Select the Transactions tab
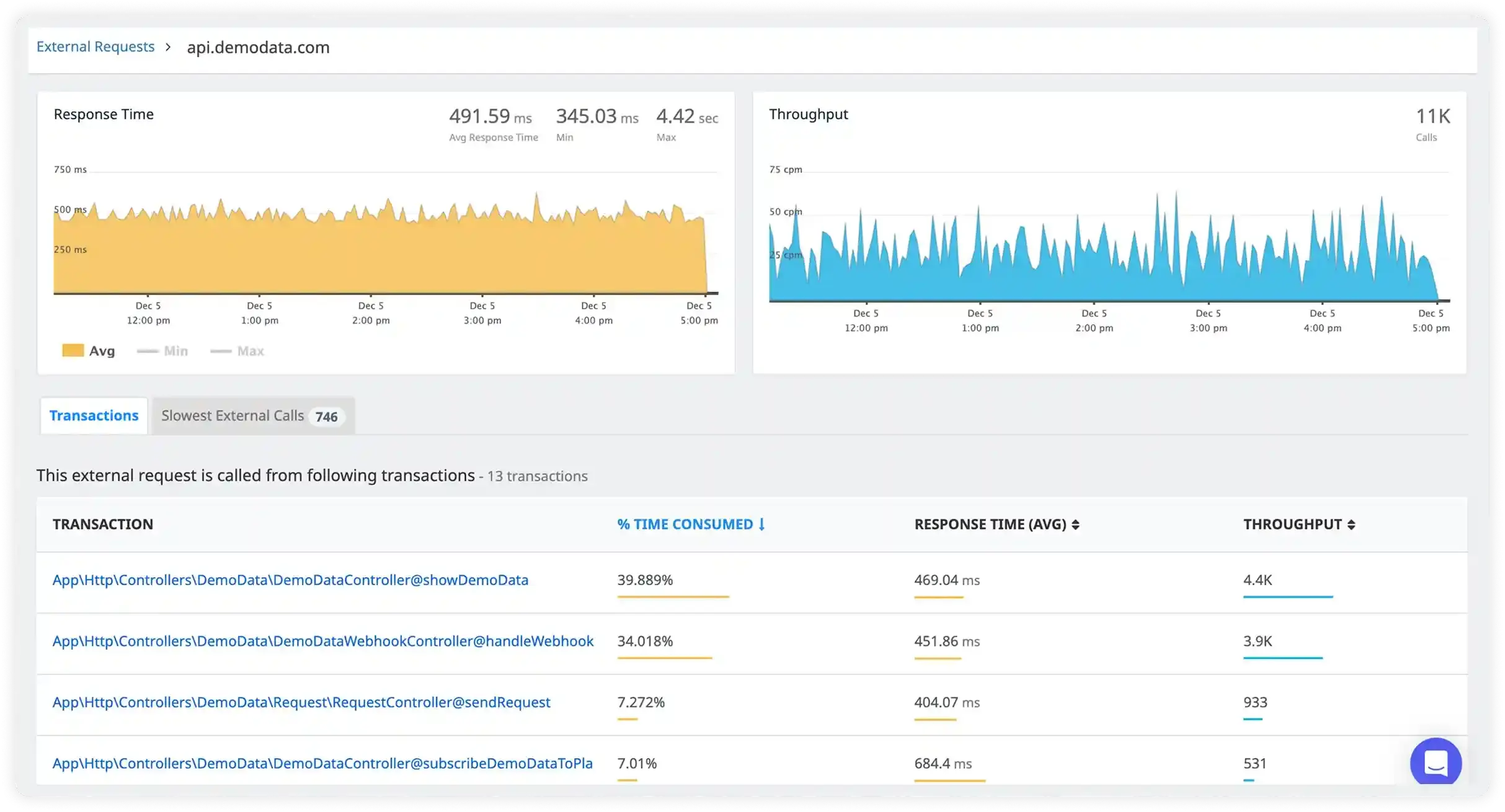The height and width of the screenshot is (812, 1505). coord(94,415)
